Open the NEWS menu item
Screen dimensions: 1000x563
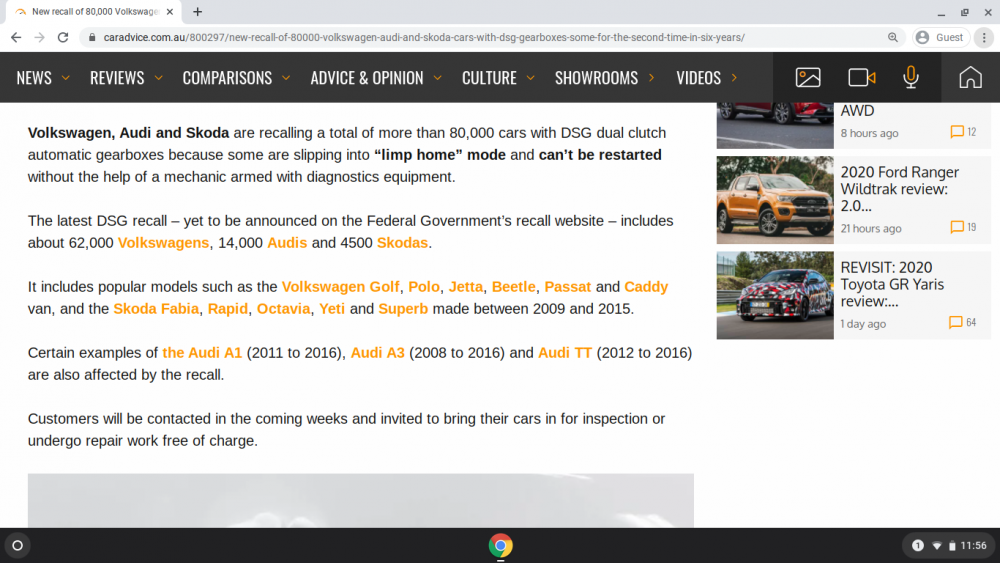point(34,78)
